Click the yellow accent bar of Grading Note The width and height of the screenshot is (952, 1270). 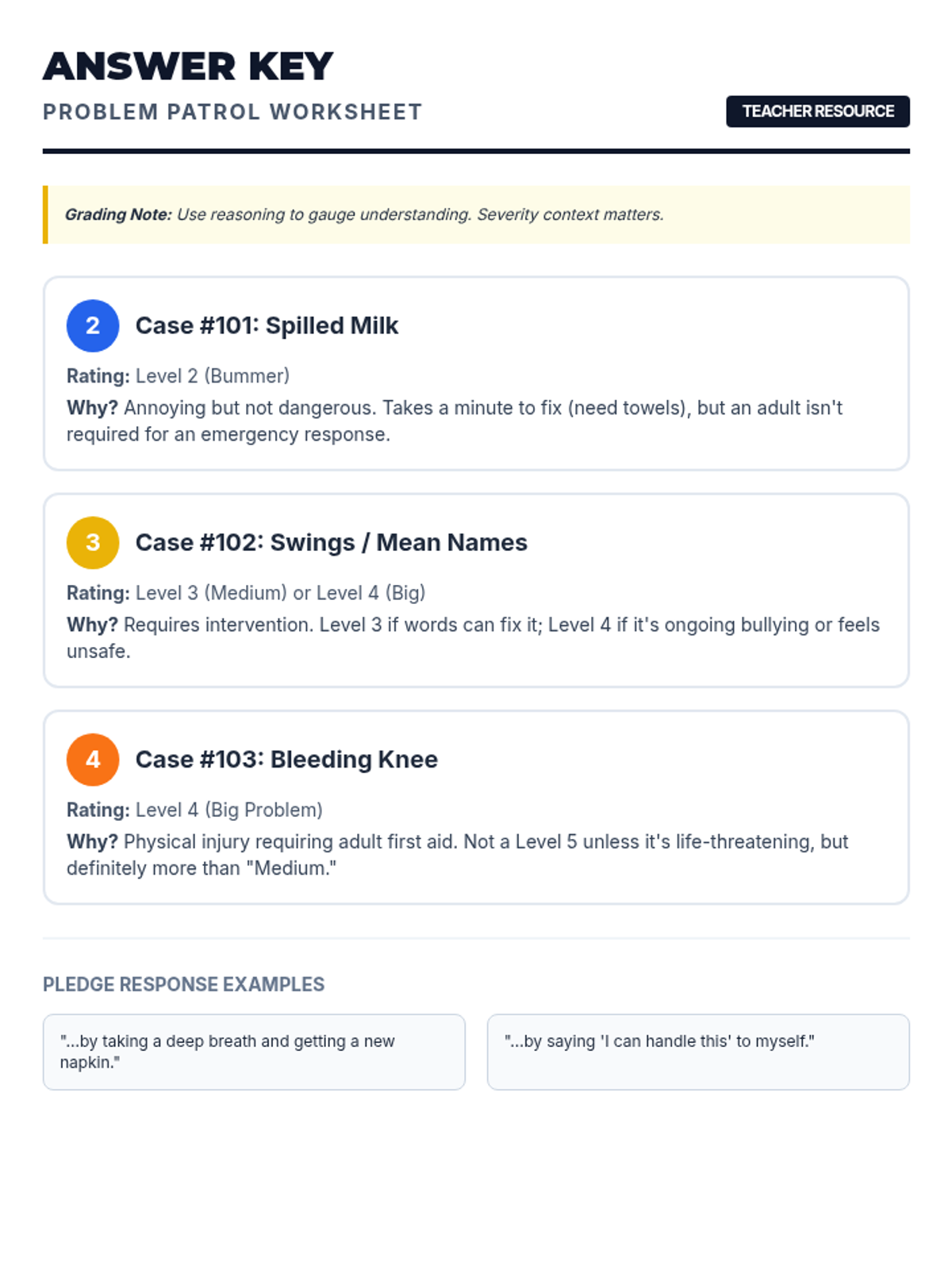coord(45,214)
